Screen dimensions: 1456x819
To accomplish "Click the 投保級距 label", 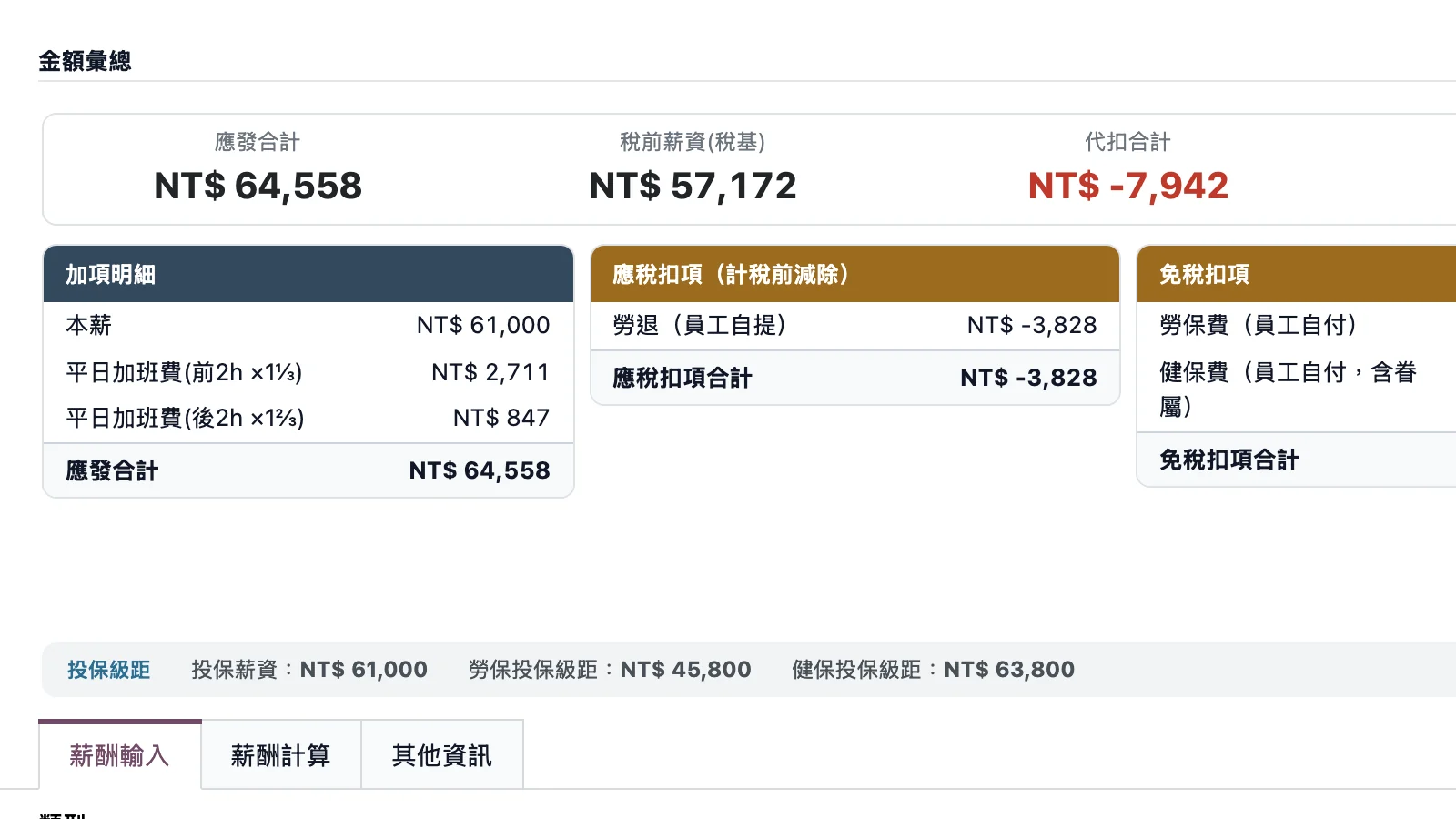I will [x=108, y=670].
